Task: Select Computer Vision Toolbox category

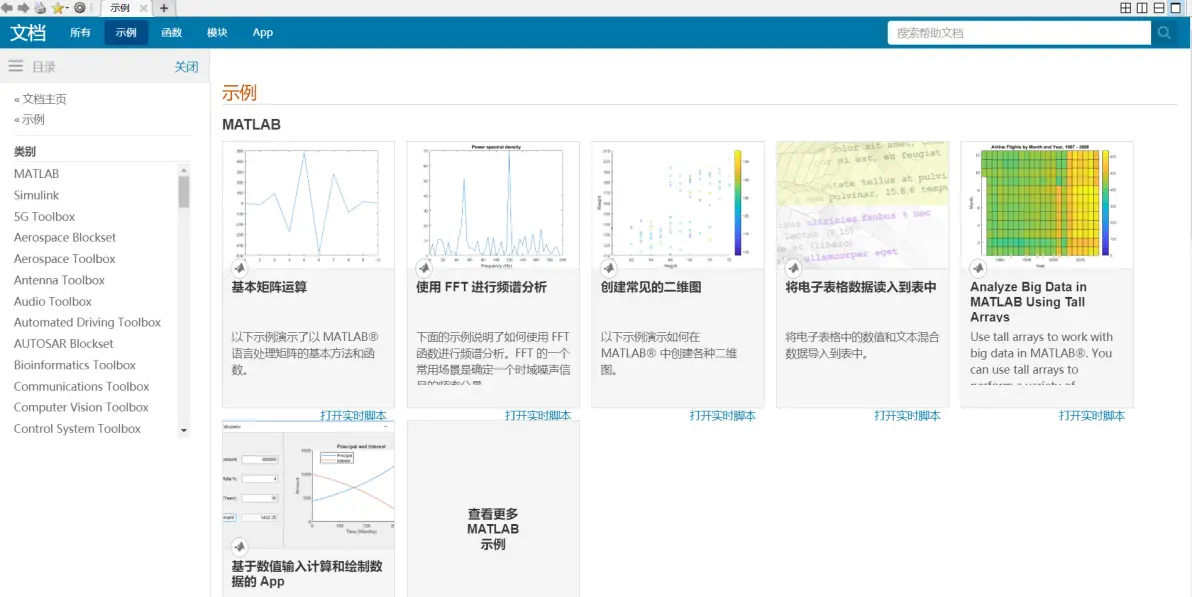Action: 81,408
